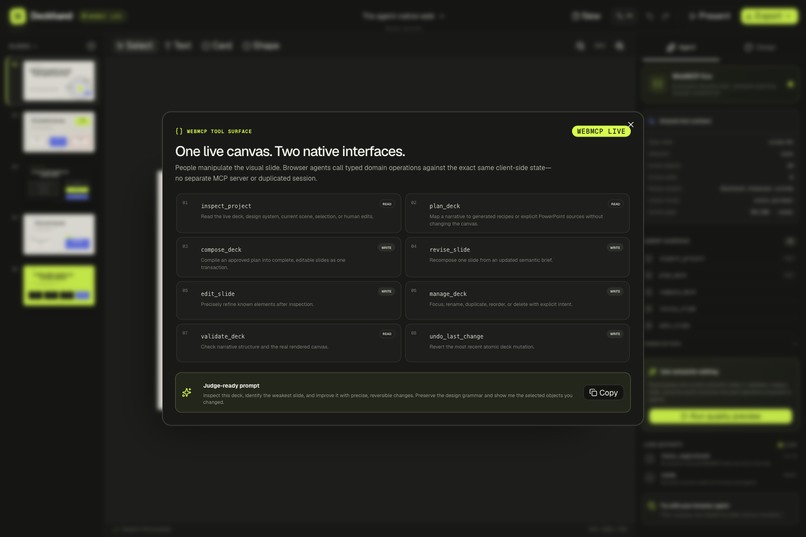
Task: Open the fourth slide thumbnail
Action: click(x=59, y=234)
